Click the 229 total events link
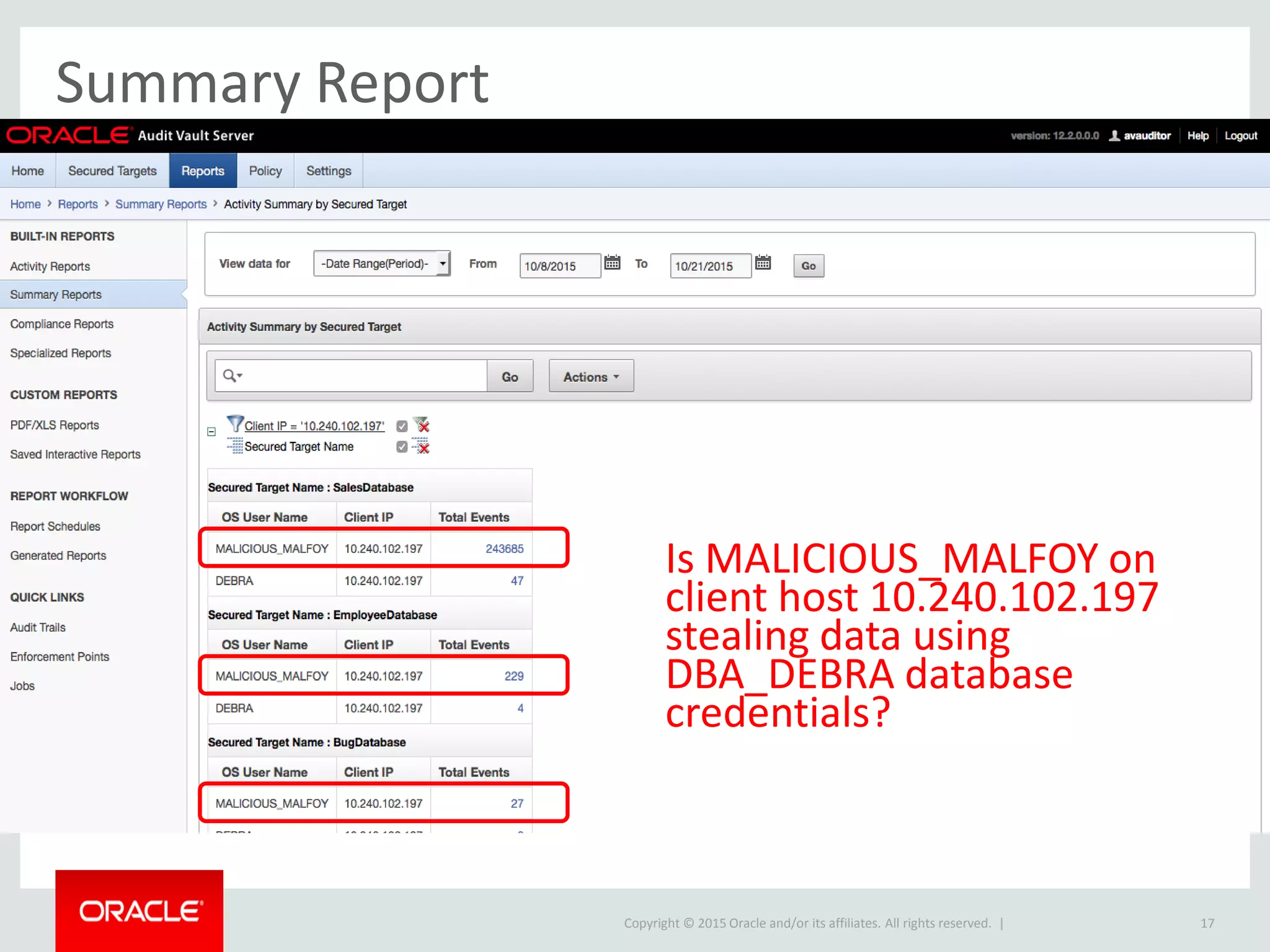 click(513, 676)
